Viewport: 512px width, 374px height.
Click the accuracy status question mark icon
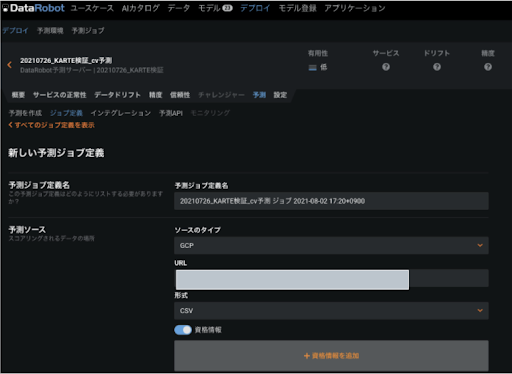click(x=488, y=67)
